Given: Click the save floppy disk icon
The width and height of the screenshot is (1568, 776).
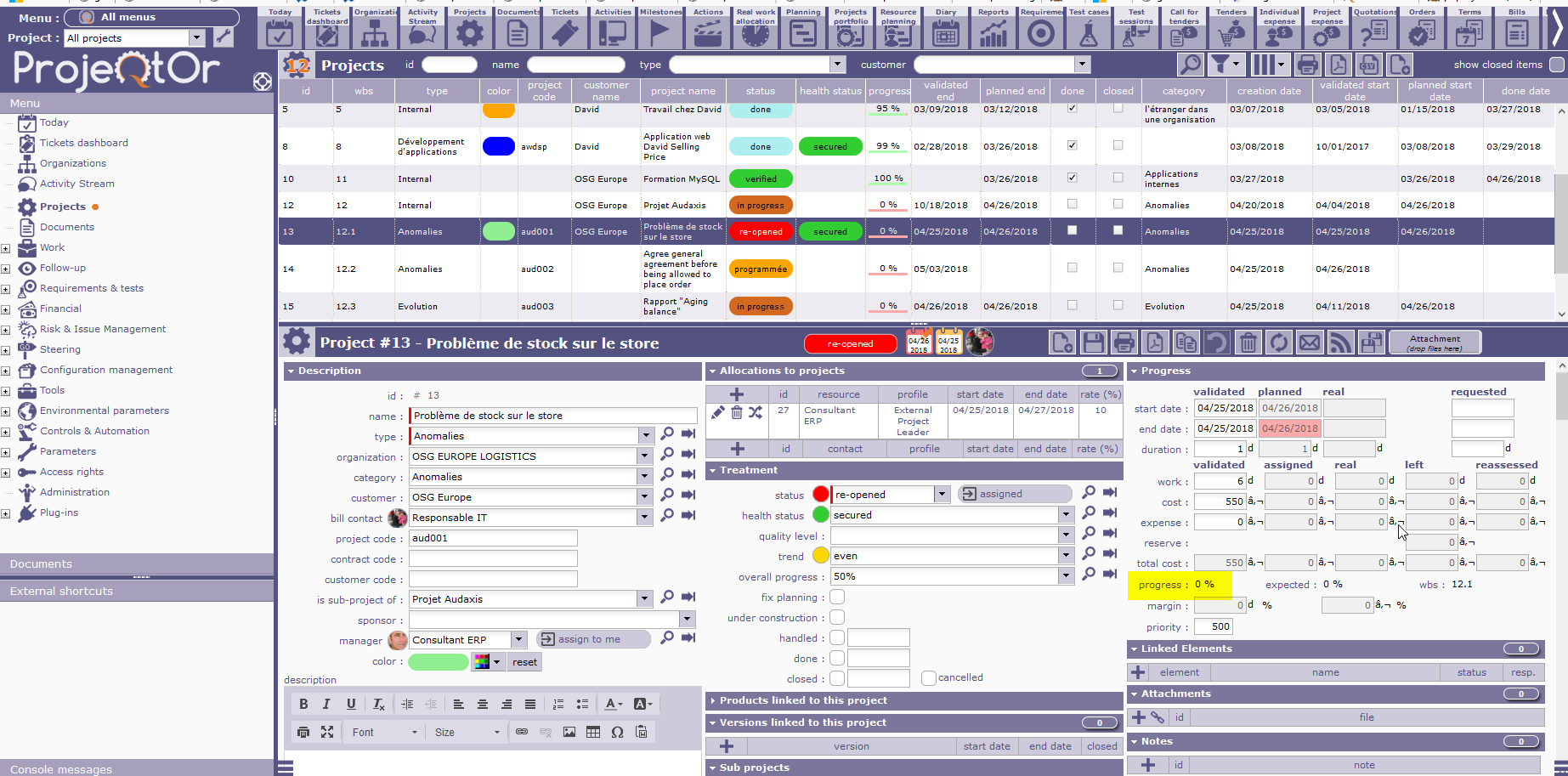Looking at the screenshot, I should click(1093, 343).
